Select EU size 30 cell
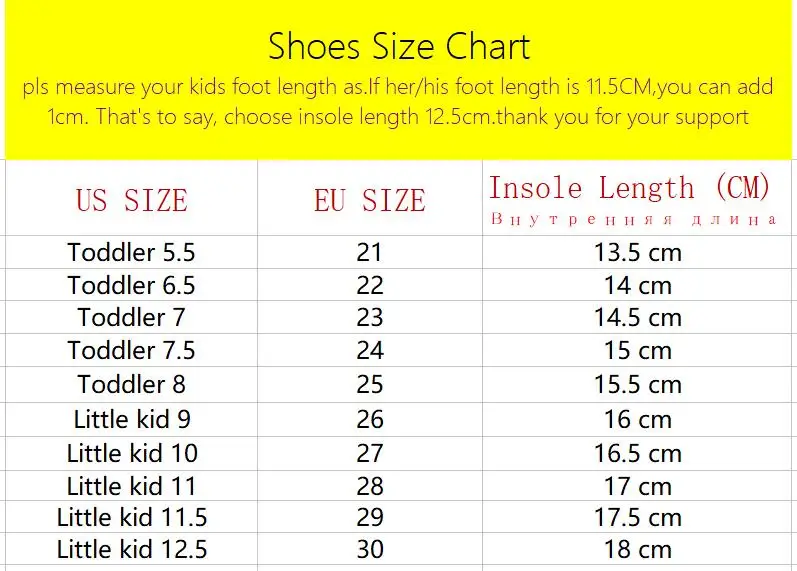 click(370, 549)
